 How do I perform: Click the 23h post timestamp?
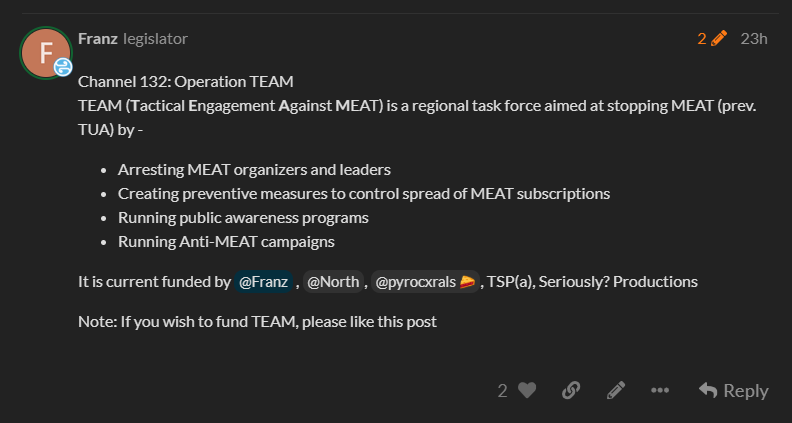(754, 39)
